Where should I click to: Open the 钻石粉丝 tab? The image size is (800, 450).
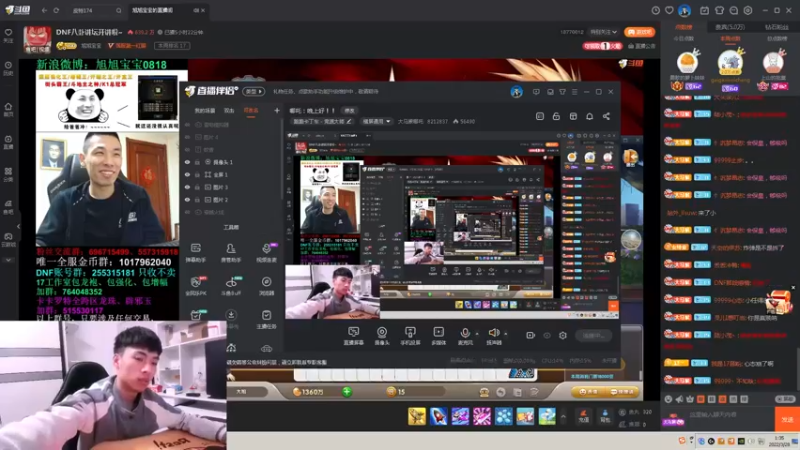(x=777, y=27)
